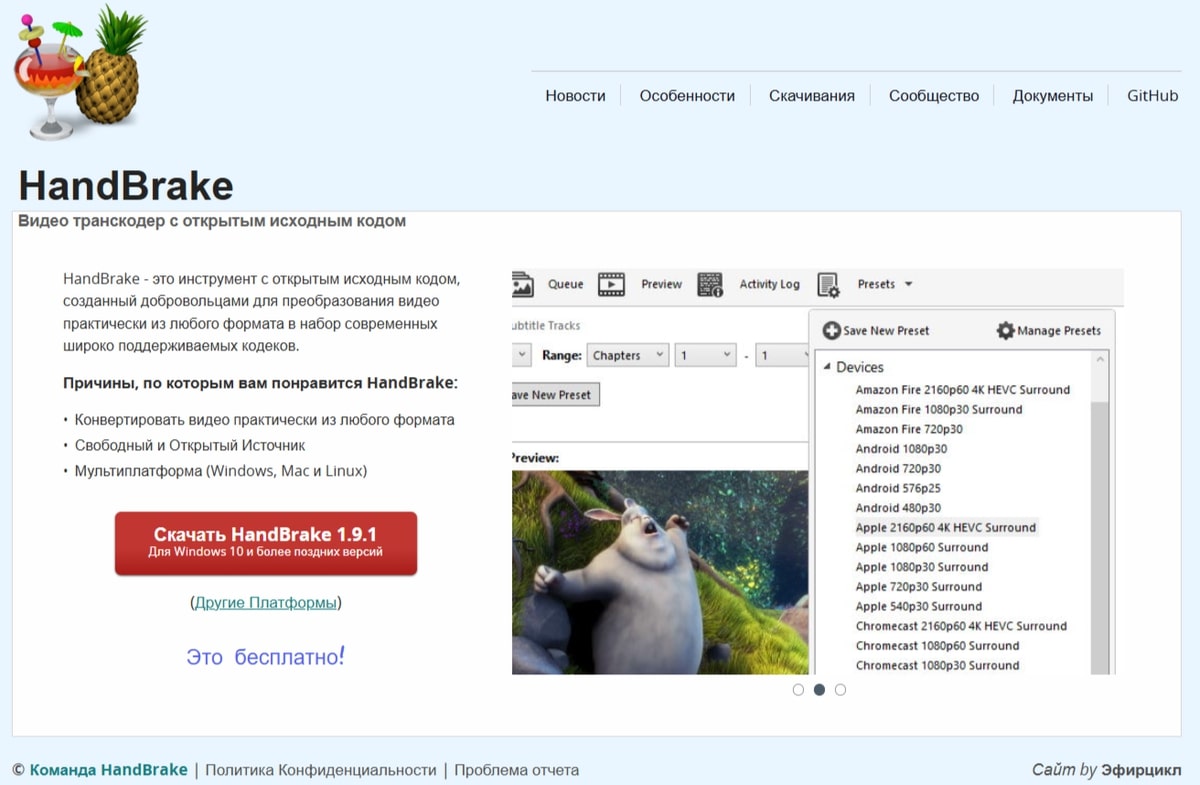This screenshot has height=785, width=1200.
Task: Open the Документы menu item
Action: point(1053,96)
